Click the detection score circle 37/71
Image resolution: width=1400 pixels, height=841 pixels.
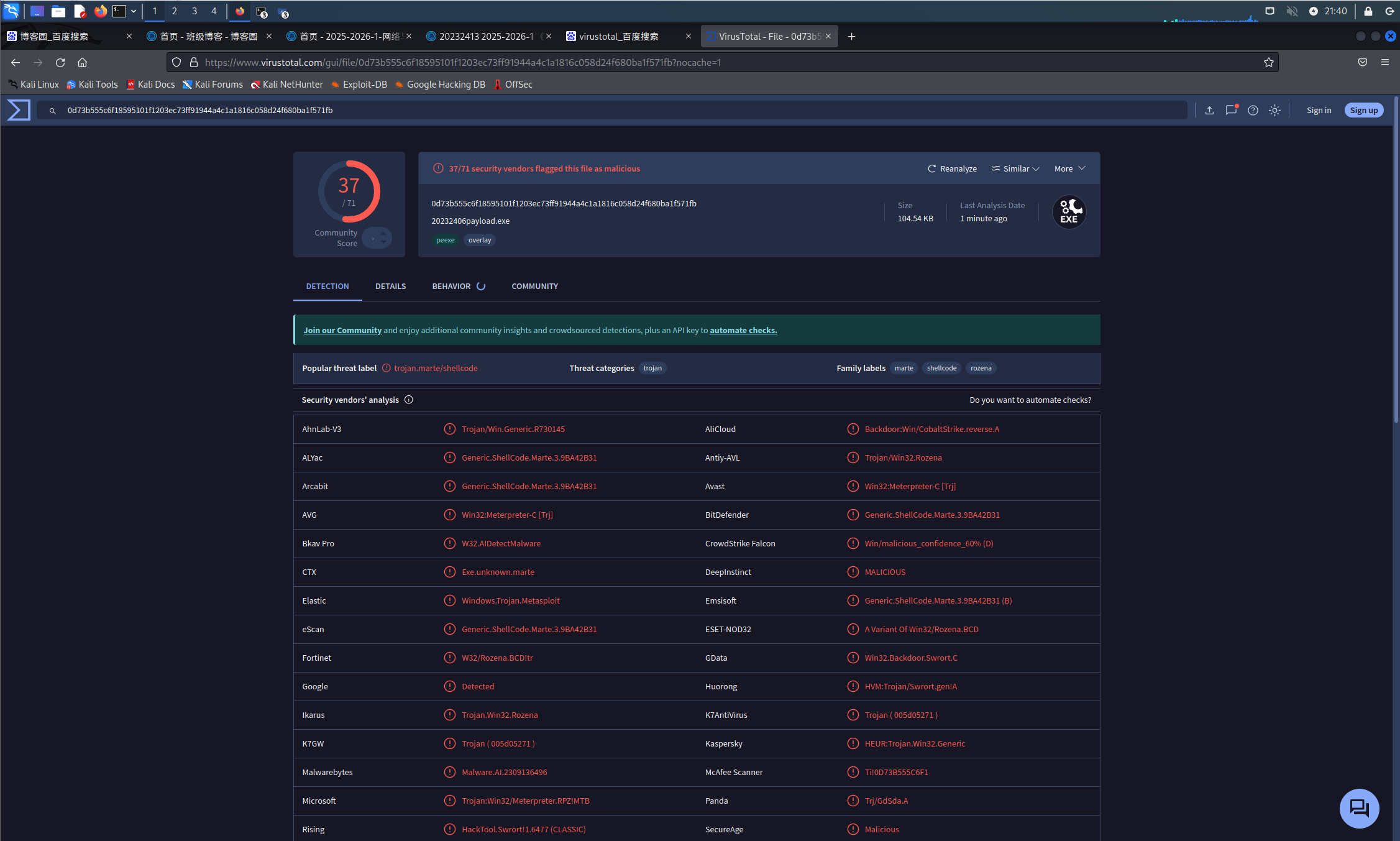349,191
